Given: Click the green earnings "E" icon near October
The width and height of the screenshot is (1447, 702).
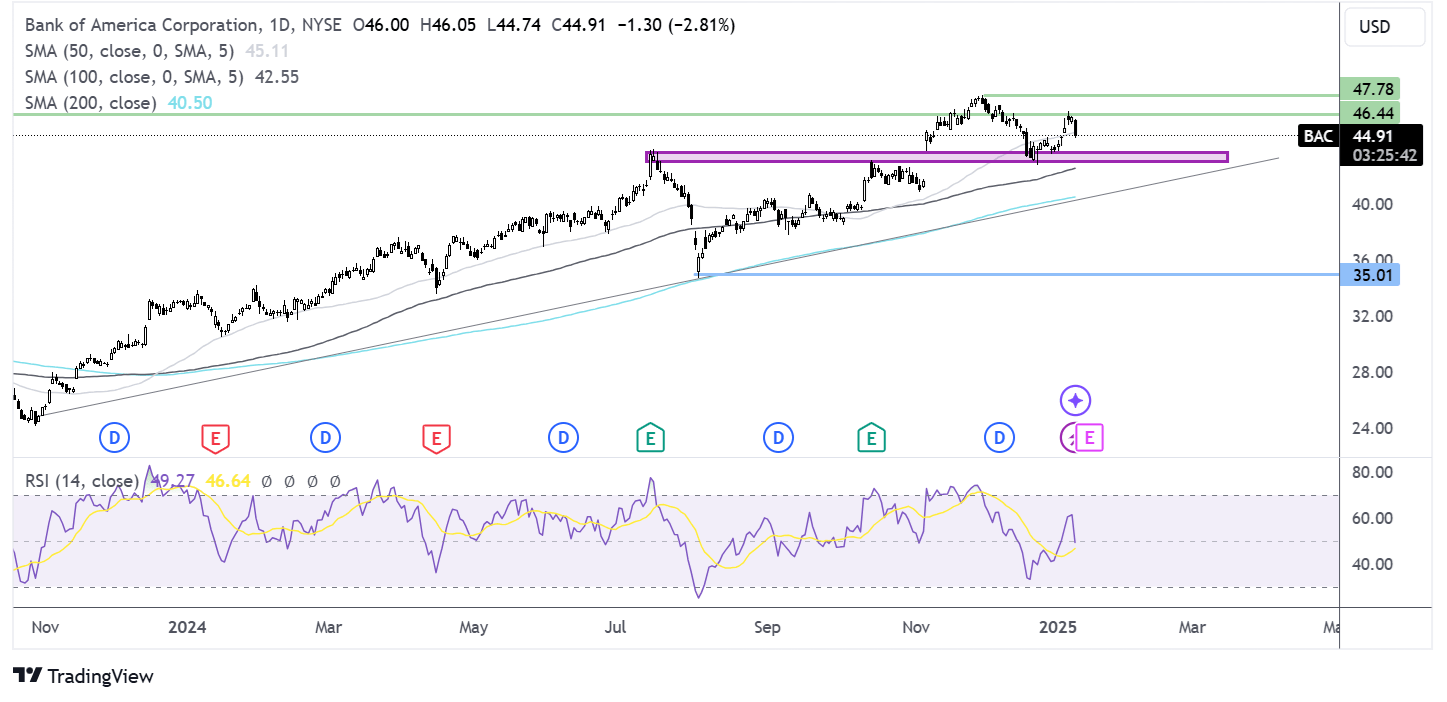Looking at the screenshot, I should [x=871, y=437].
